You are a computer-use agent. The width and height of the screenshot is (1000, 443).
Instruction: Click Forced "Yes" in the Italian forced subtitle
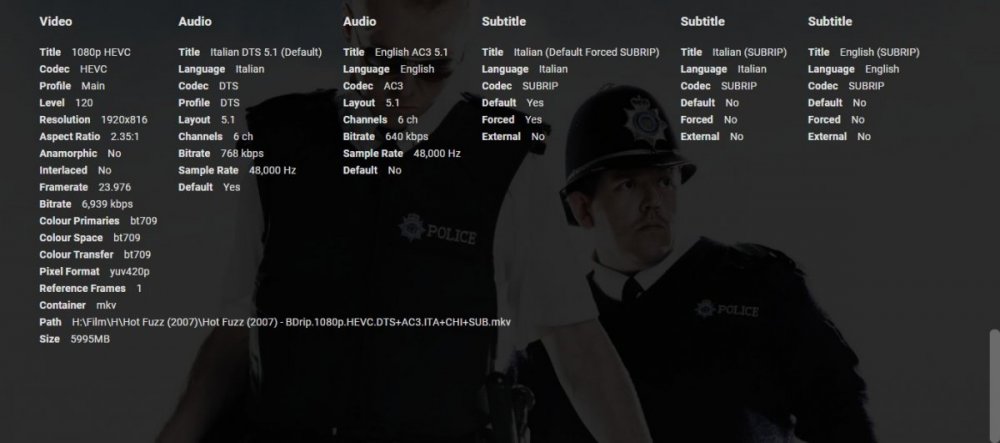pyautogui.click(x=533, y=120)
